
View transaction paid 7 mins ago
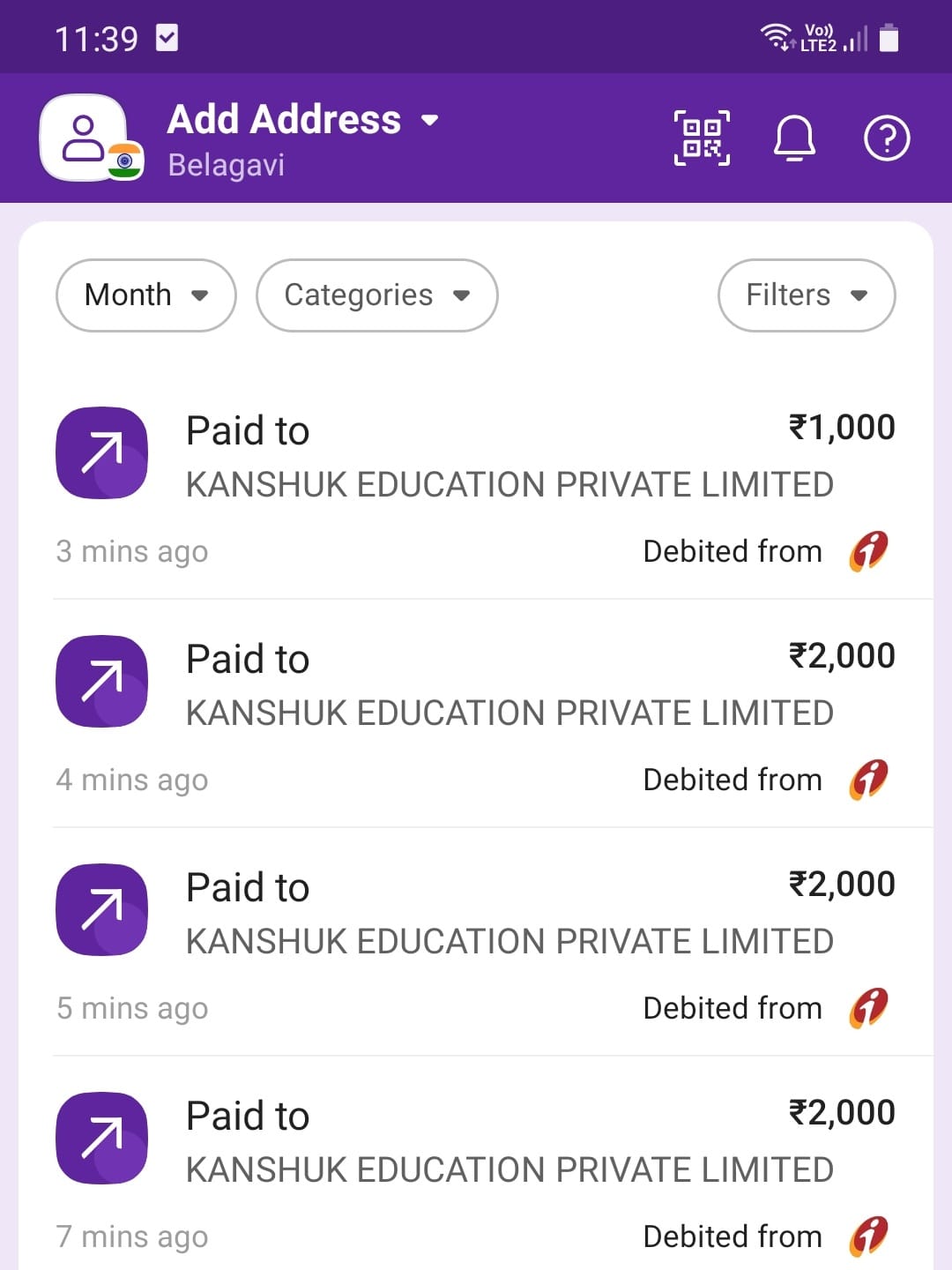pyautogui.click(x=509, y=1169)
